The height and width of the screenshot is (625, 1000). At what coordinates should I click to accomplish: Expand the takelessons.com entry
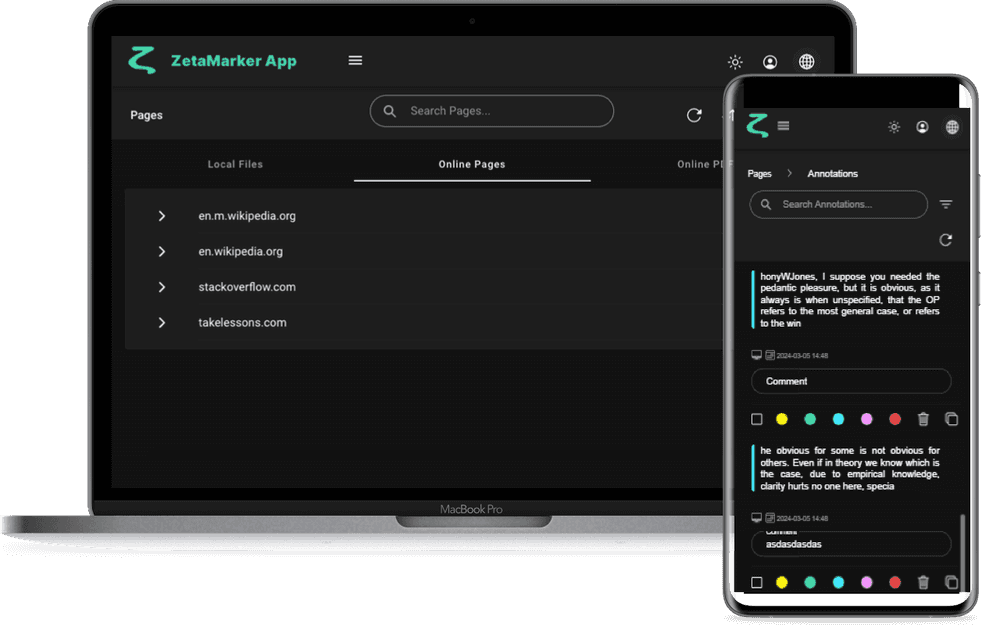click(162, 323)
